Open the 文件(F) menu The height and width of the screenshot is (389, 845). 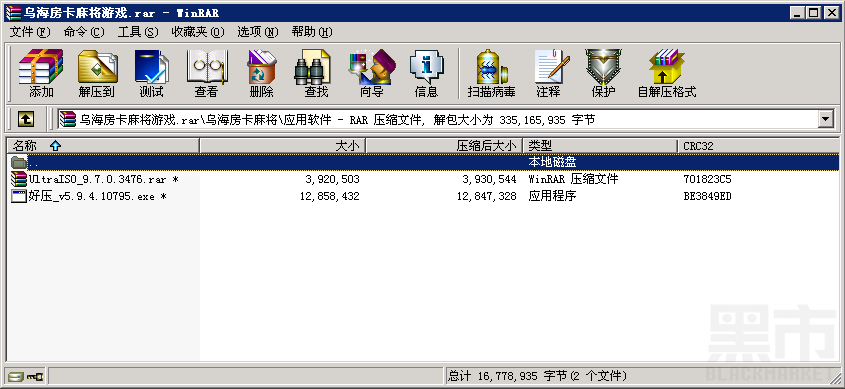(30, 32)
